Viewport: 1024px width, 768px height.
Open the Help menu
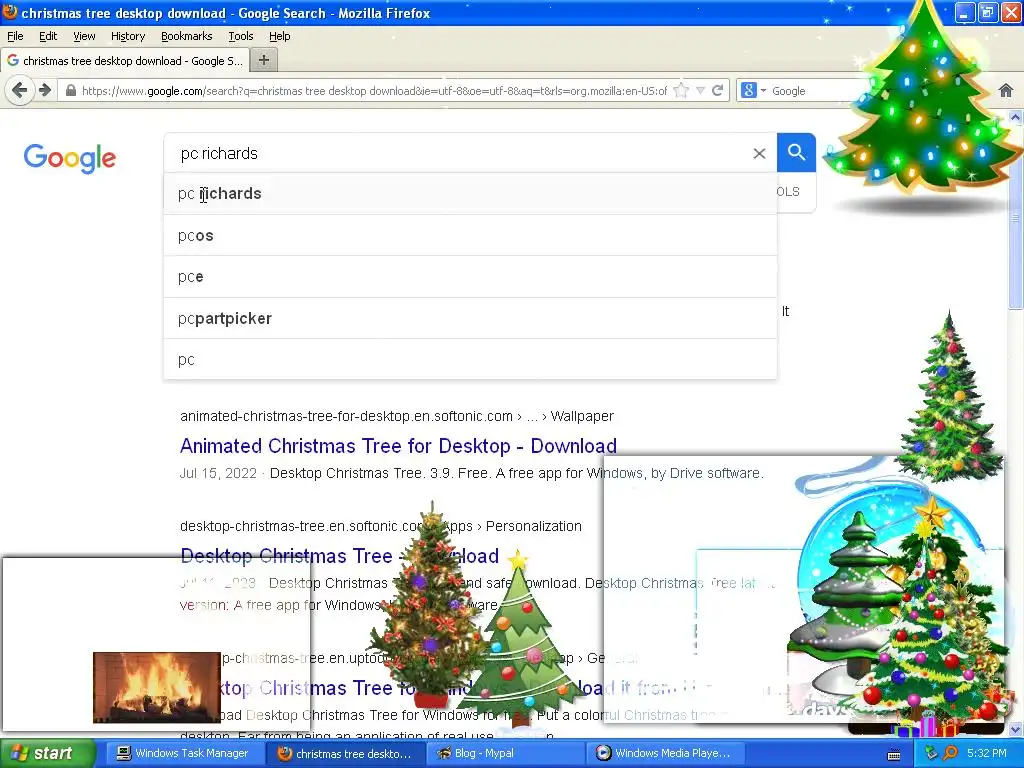pyautogui.click(x=280, y=37)
